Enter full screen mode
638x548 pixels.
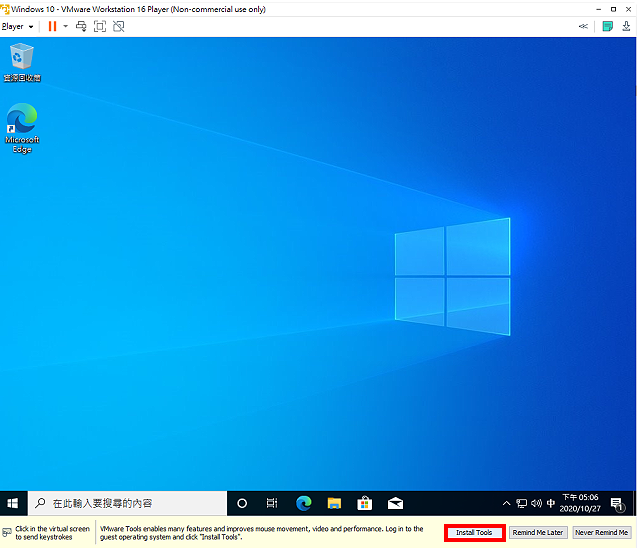100,26
